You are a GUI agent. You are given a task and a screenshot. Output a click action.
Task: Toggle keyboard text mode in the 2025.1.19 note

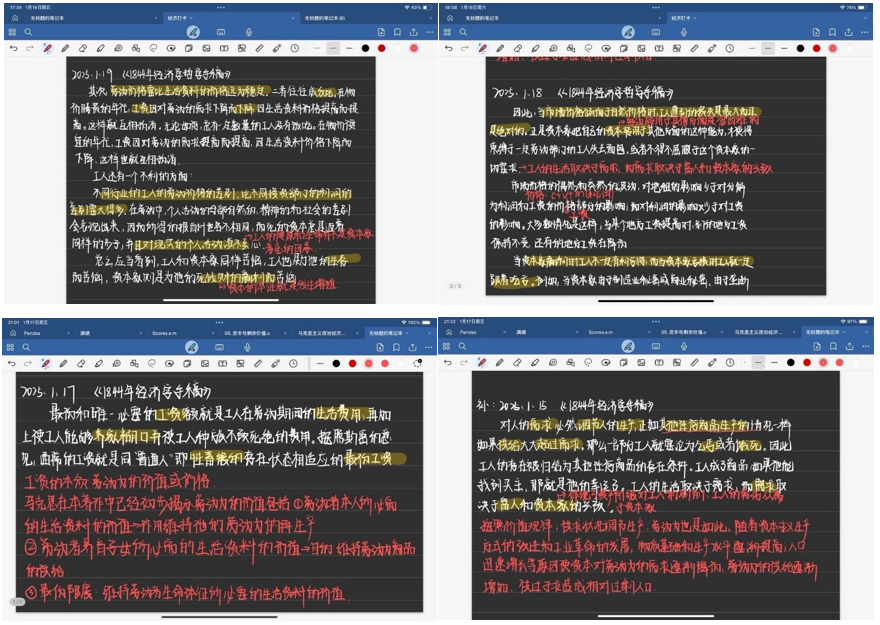click(x=222, y=32)
